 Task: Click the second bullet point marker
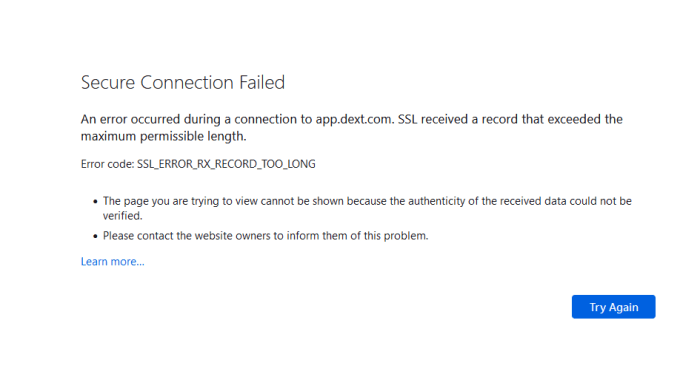(x=95, y=236)
